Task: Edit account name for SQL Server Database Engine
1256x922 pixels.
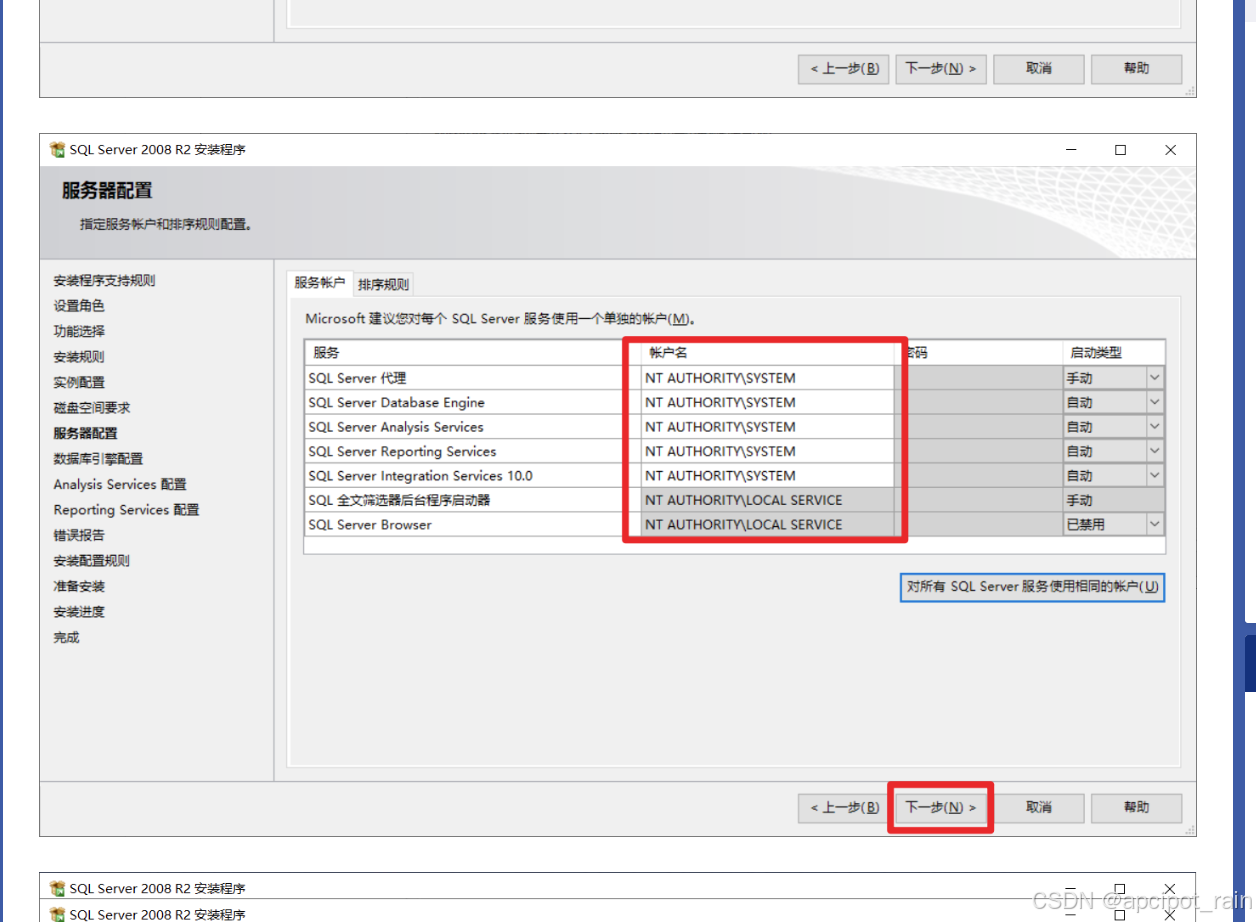Action: point(768,402)
